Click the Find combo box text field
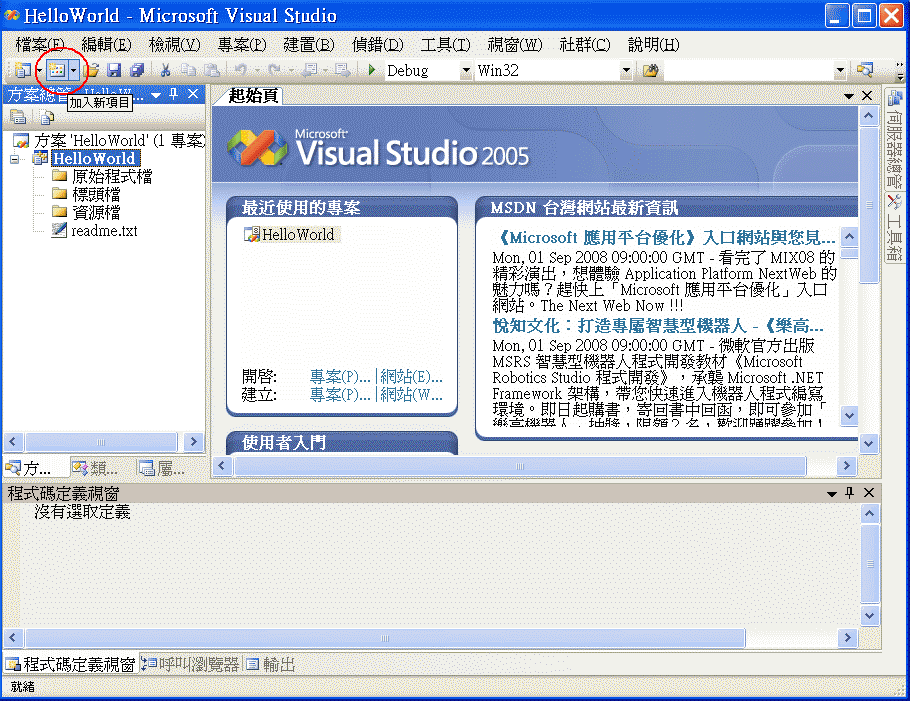 [749, 70]
